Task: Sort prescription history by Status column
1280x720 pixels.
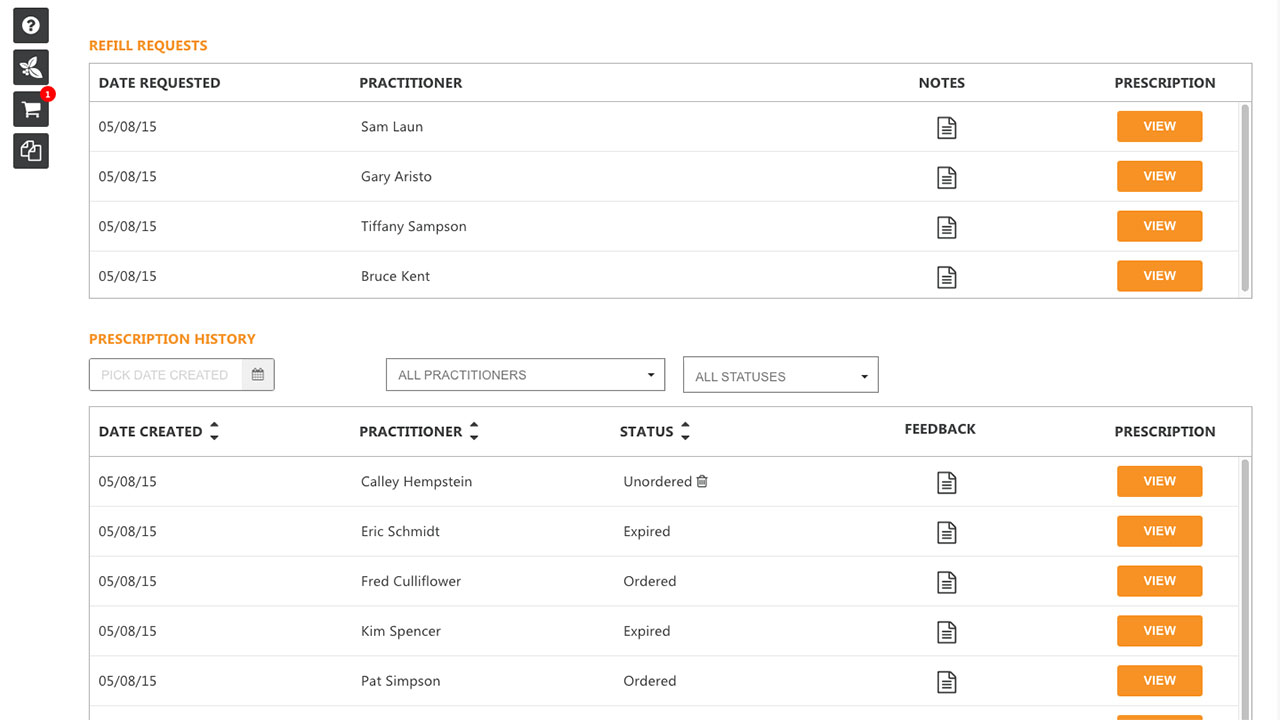Action: (685, 432)
